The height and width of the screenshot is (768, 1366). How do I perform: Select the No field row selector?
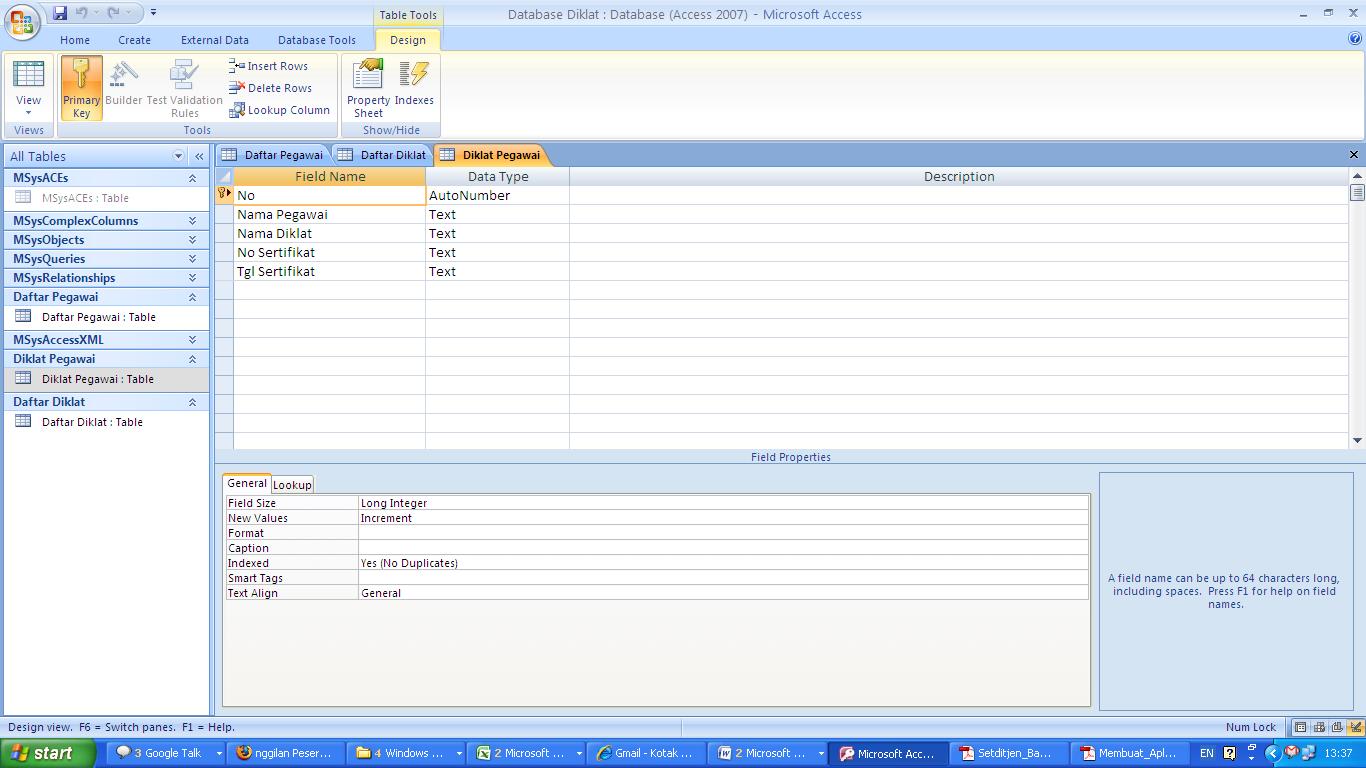[x=224, y=195]
